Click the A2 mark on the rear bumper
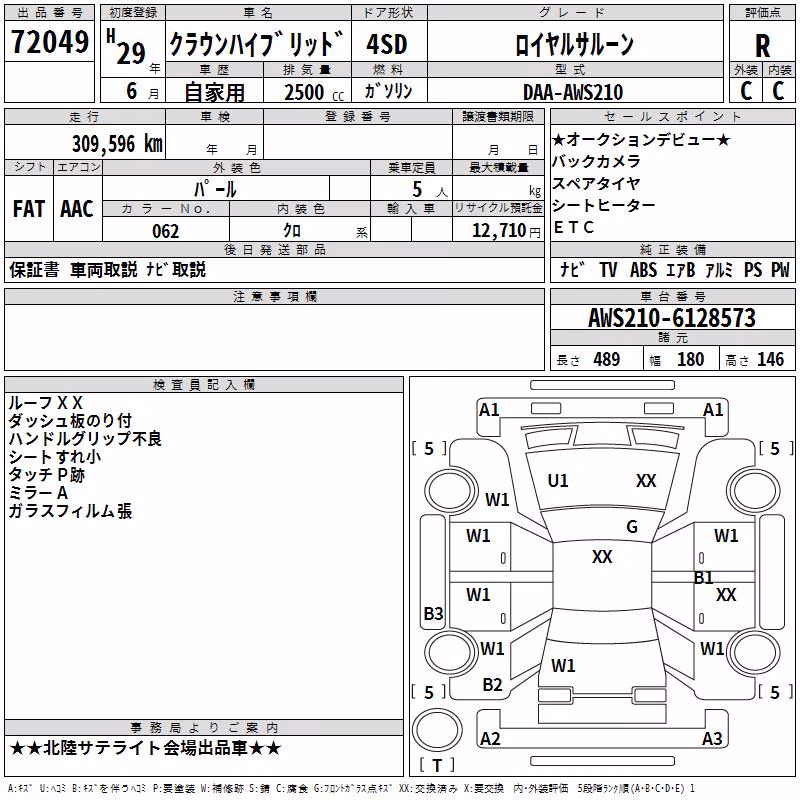The height and width of the screenshot is (800, 800). coord(490,739)
